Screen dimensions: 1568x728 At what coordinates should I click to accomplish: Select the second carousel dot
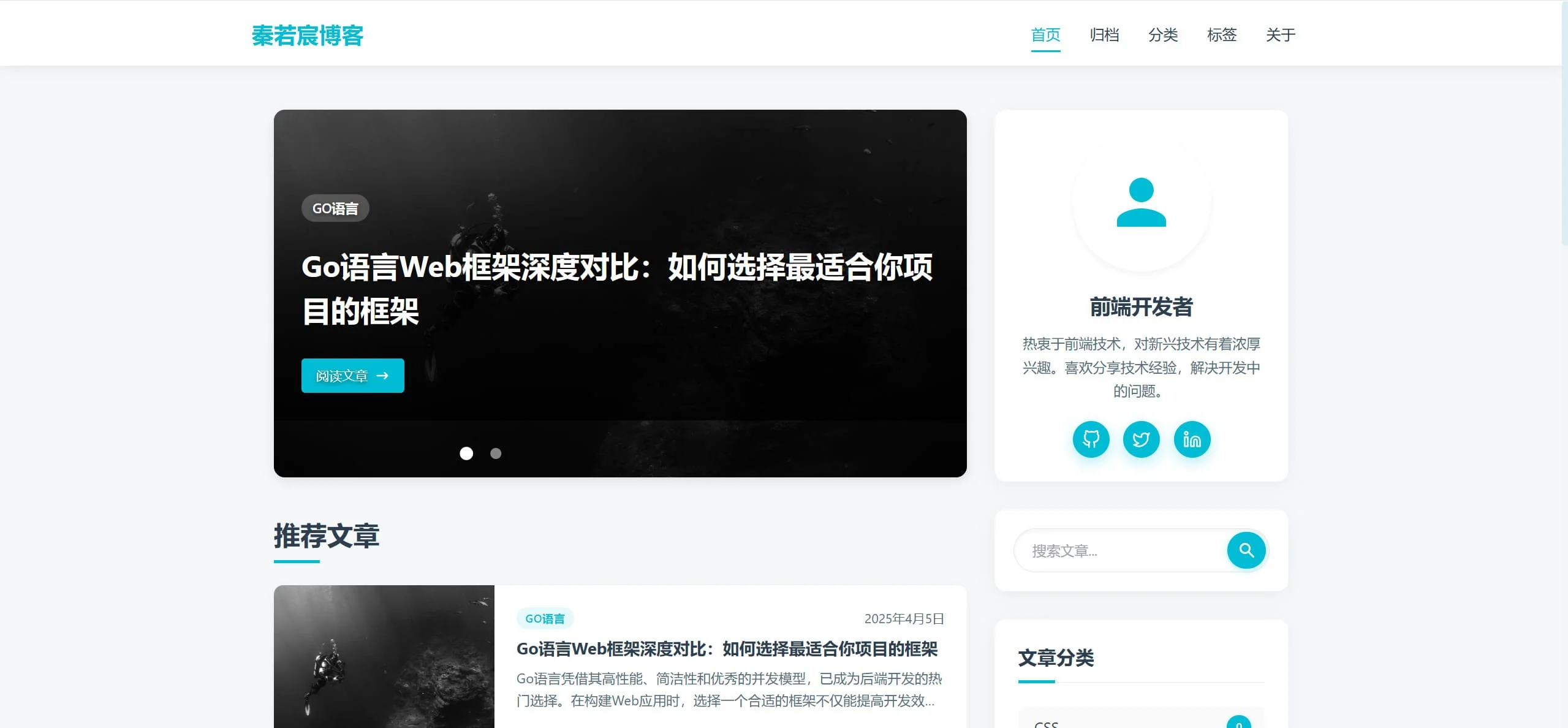494,453
